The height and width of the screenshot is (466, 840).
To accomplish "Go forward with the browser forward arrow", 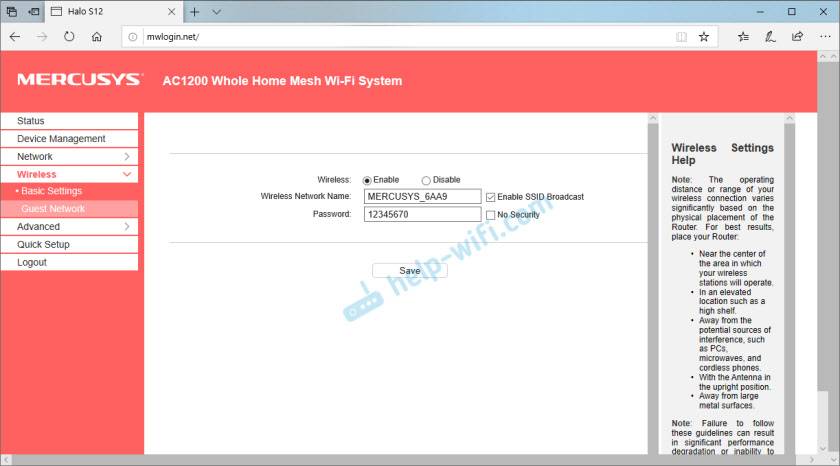I will [42, 36].
